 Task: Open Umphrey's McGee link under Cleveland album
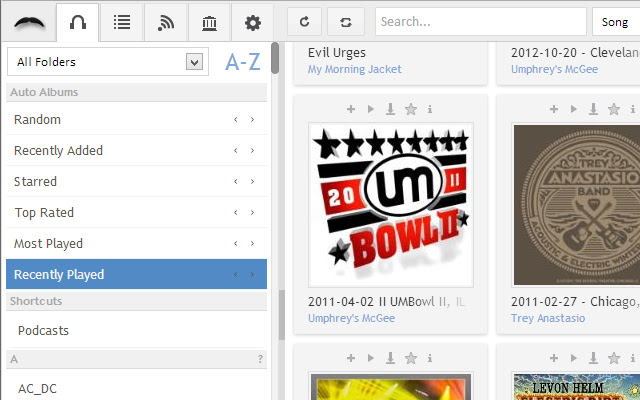click(x=554, y=69)
